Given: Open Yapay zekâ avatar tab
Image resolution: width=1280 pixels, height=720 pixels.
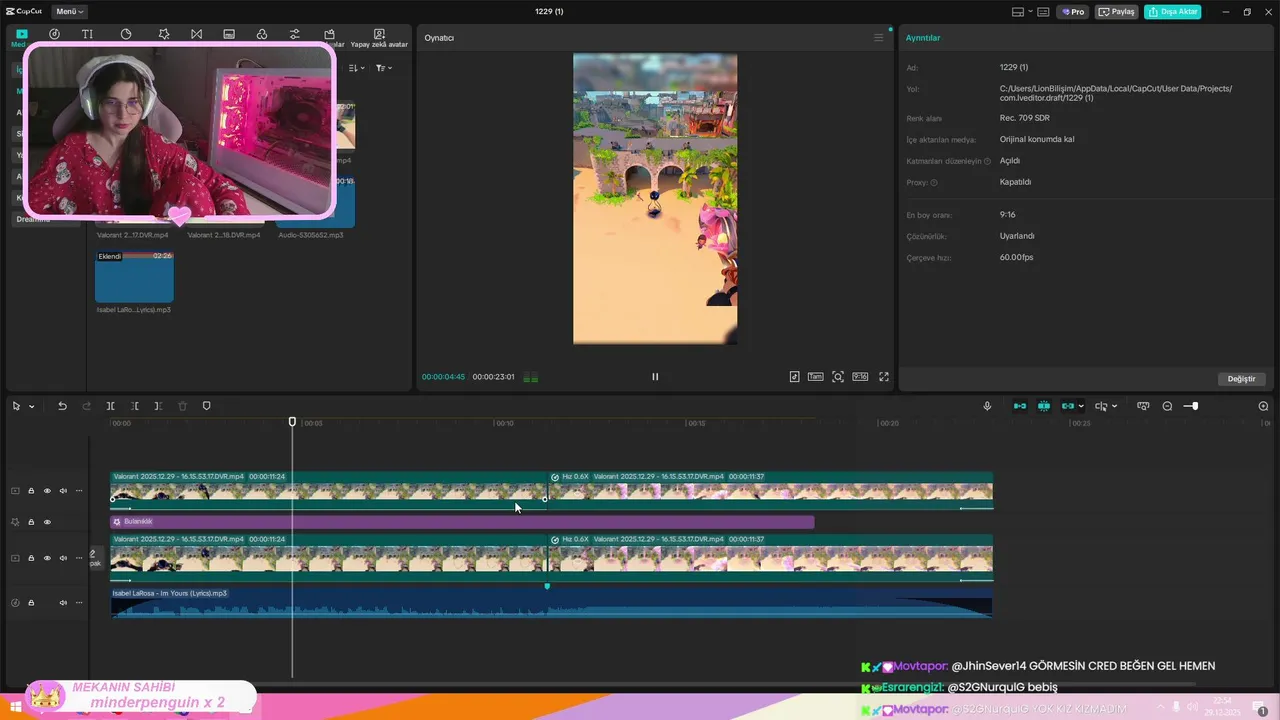Looking at the screenshot, I should click(379, 38).
